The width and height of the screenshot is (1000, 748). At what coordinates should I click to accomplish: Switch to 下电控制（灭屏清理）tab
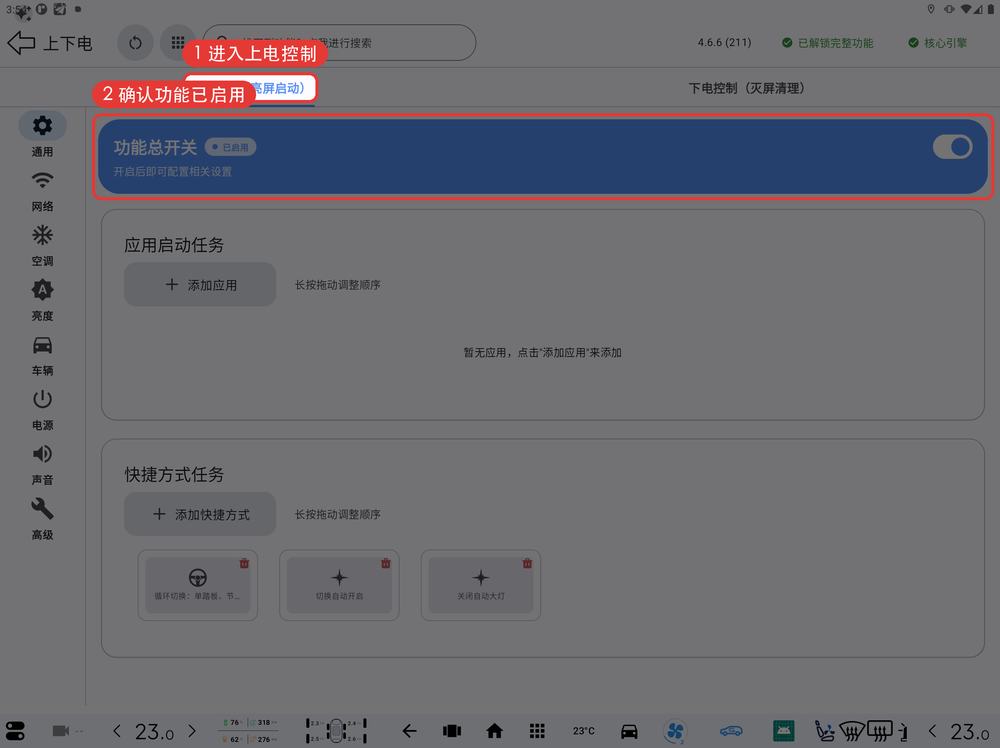(x=746, y=88)
